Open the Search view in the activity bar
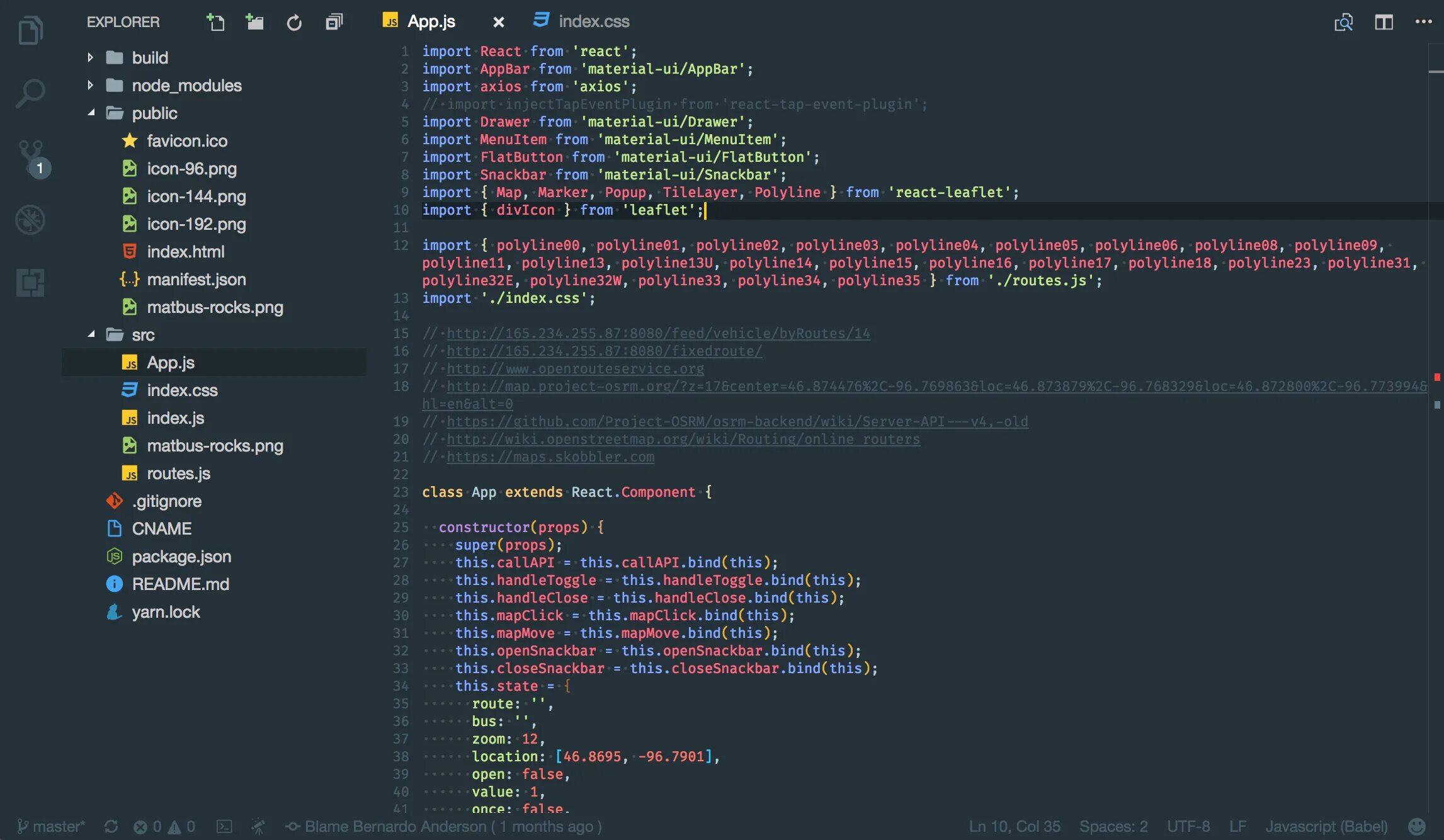Screen dimensions: 1444x840 (x=30, y=93)
